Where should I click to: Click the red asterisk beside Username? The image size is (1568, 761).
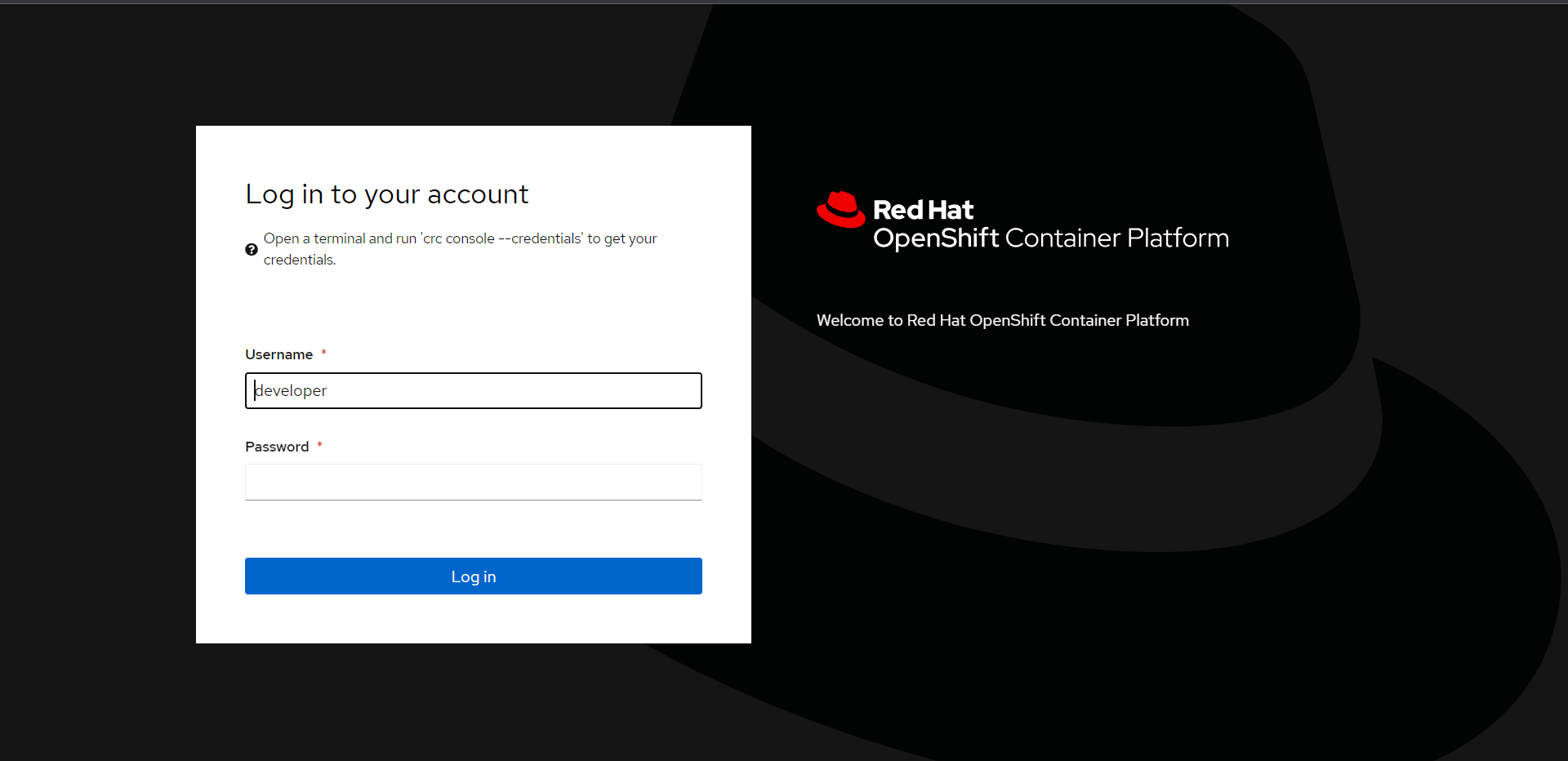[323, 353]
